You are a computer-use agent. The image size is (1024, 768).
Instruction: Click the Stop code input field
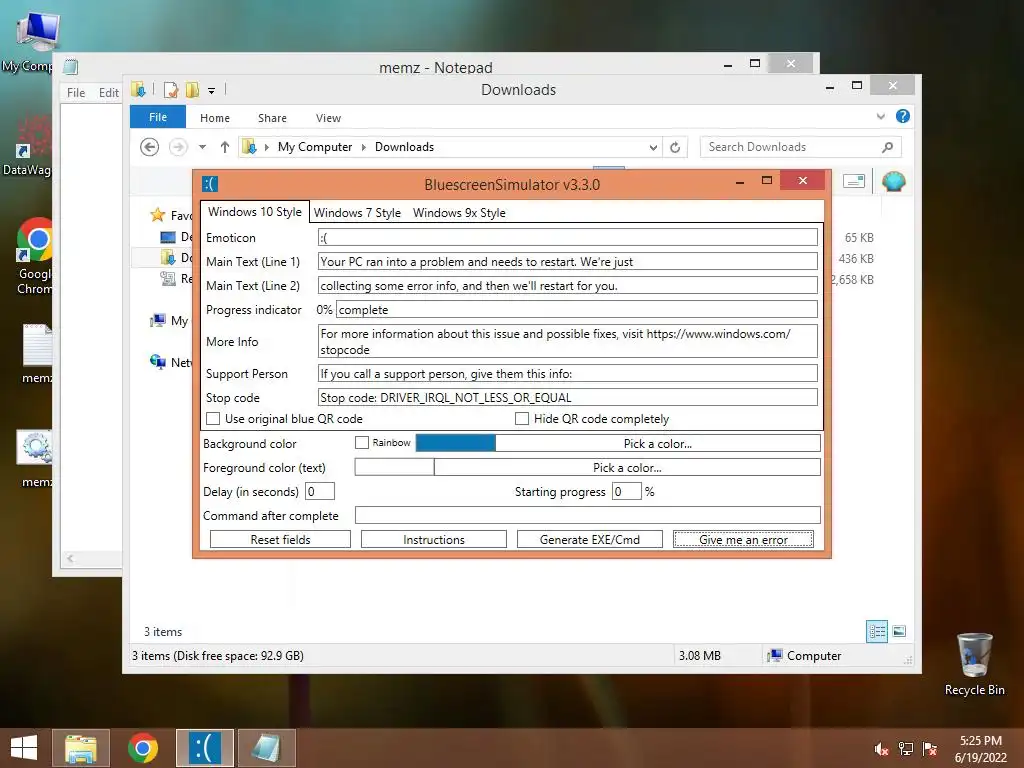568,398
